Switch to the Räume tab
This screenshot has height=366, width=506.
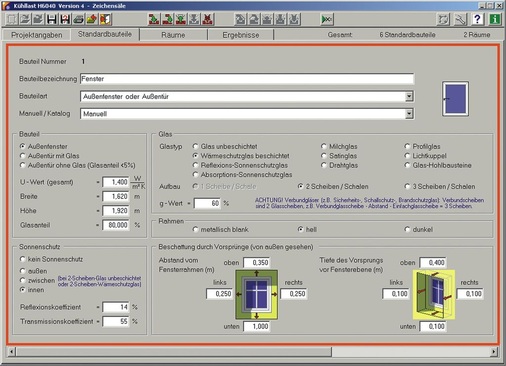pyautogui.click(x=173, y=35)
